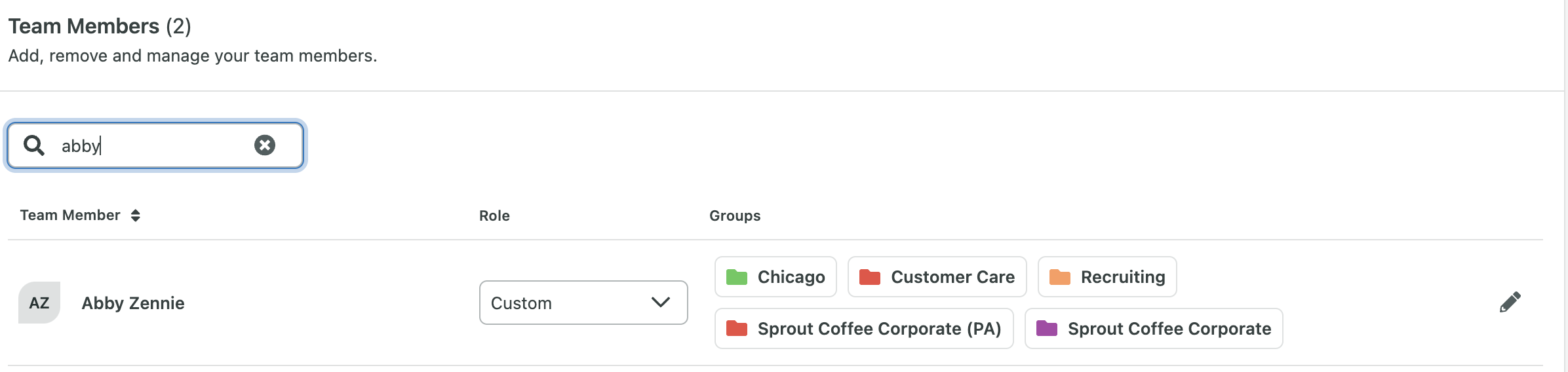The height and width of the screenshot is (372, 1568).
Task: Click the AZ avatar thumbnail
Action: pos(39,303)
